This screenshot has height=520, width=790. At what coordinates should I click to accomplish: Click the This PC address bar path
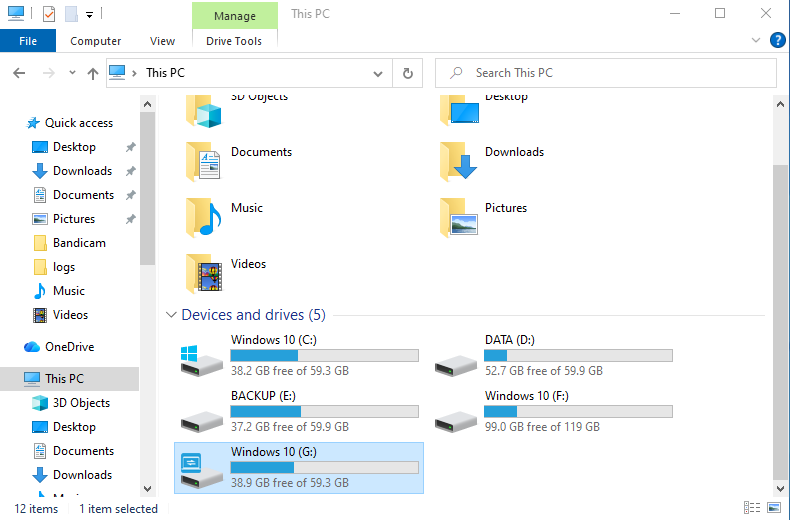coord(165,73)
